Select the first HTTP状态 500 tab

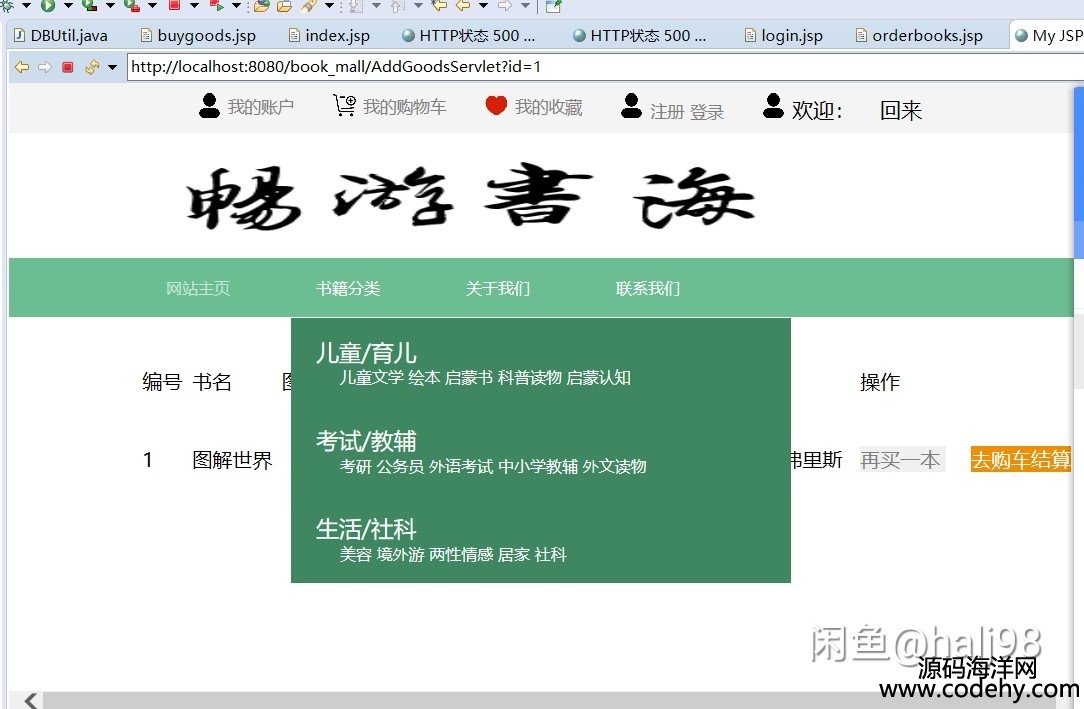point(468,35)
